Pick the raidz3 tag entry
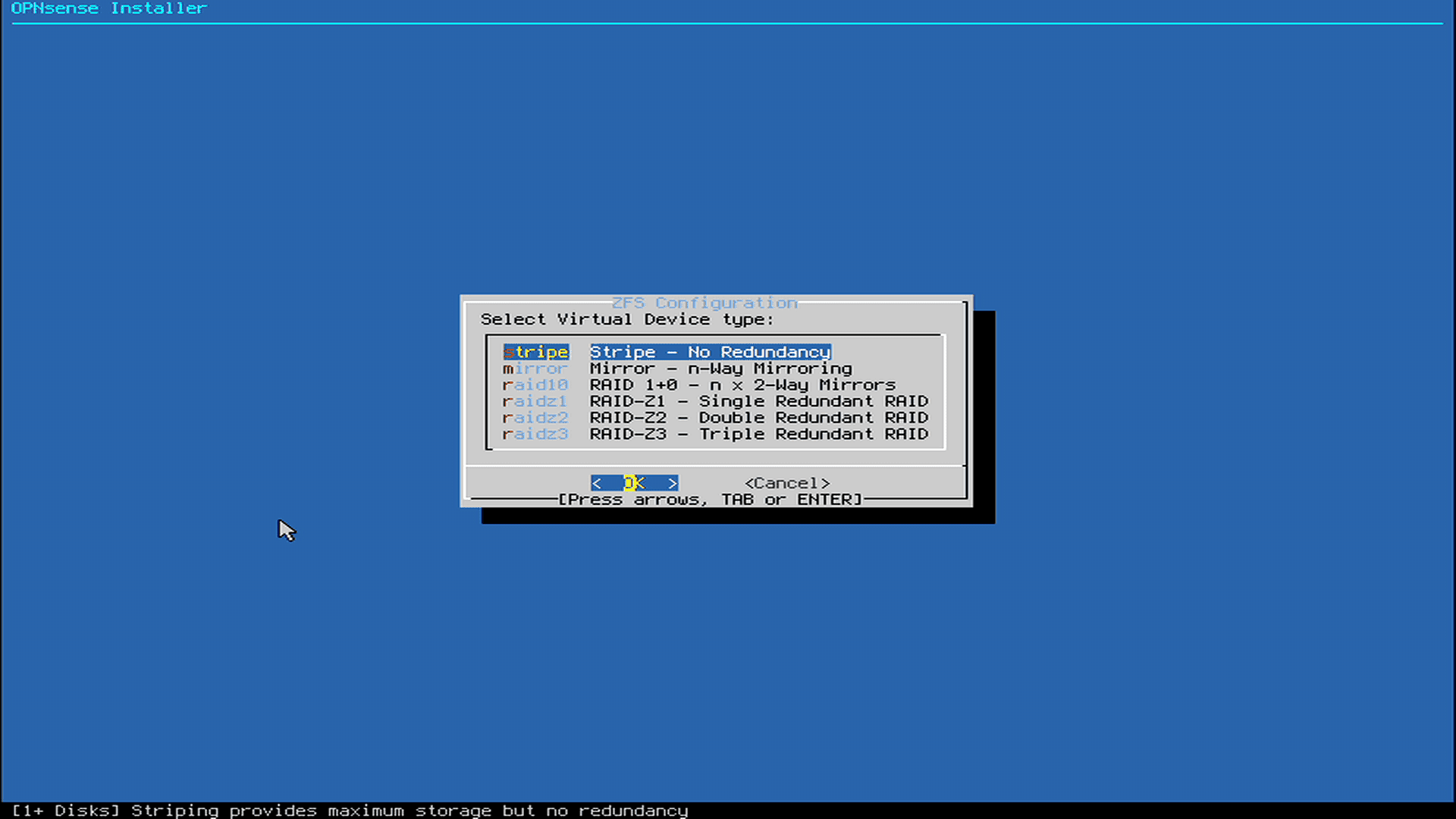Viewport: 1456px width, 819px height. 535,435
